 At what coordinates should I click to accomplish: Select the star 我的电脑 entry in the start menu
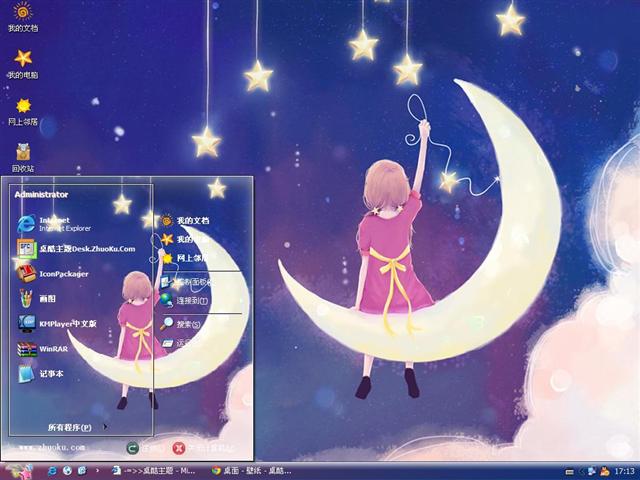(x=185, y=239)
